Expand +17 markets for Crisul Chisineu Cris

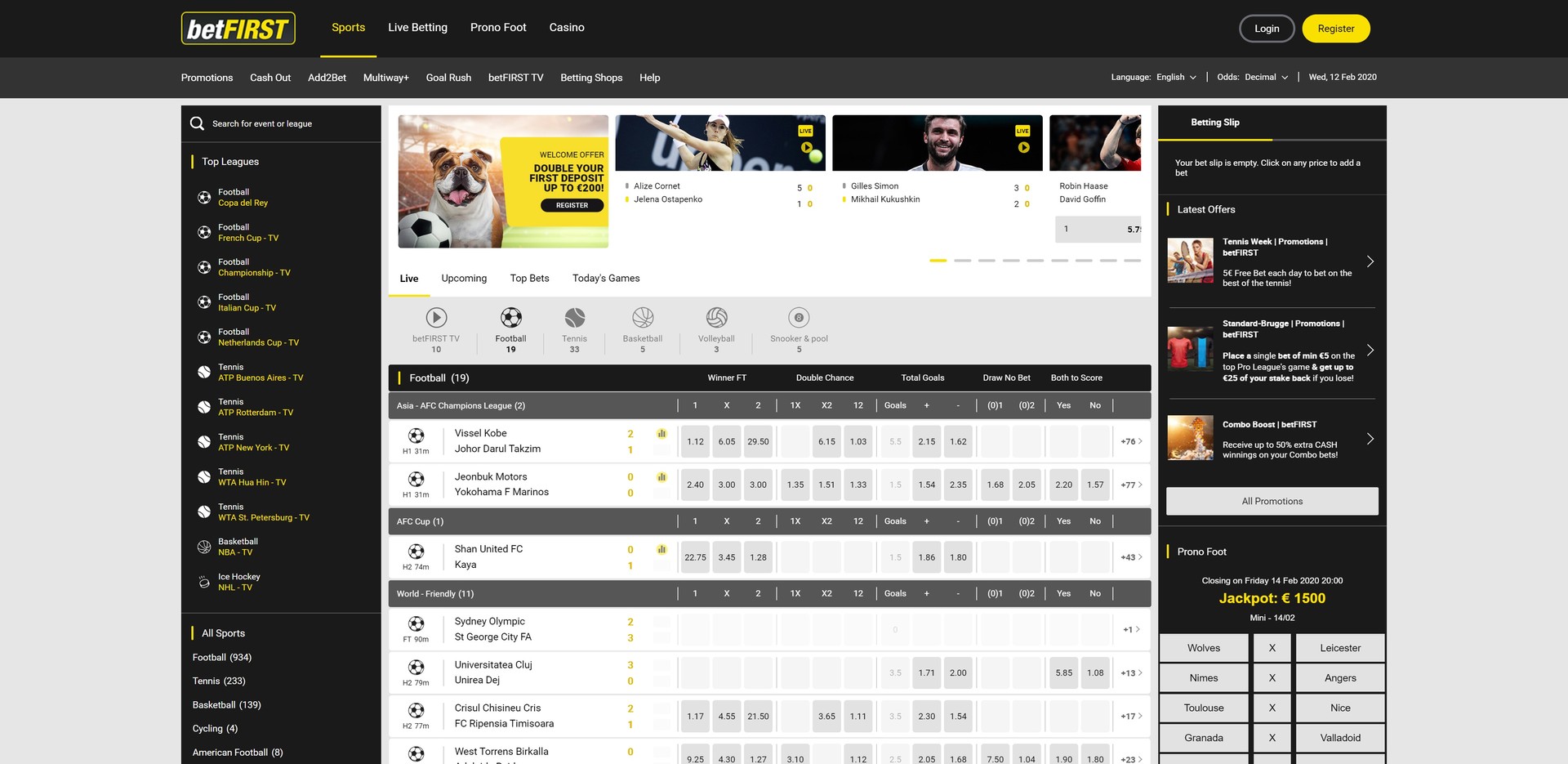pyautogui.click(x=1131, y=717)
